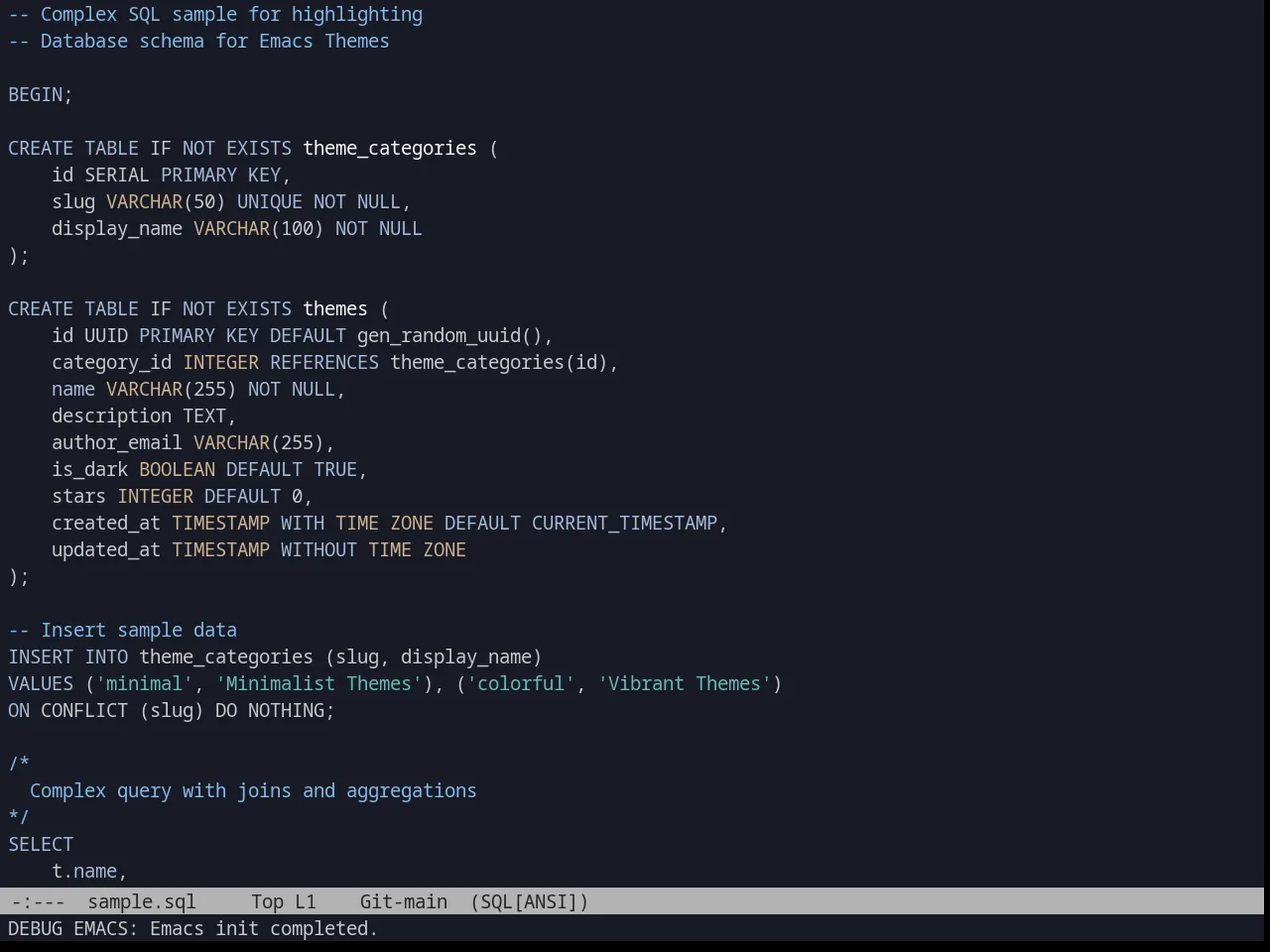
Task: Click '-- Database schema for Emacs Themes' comment
Action: tap(199, 41)
